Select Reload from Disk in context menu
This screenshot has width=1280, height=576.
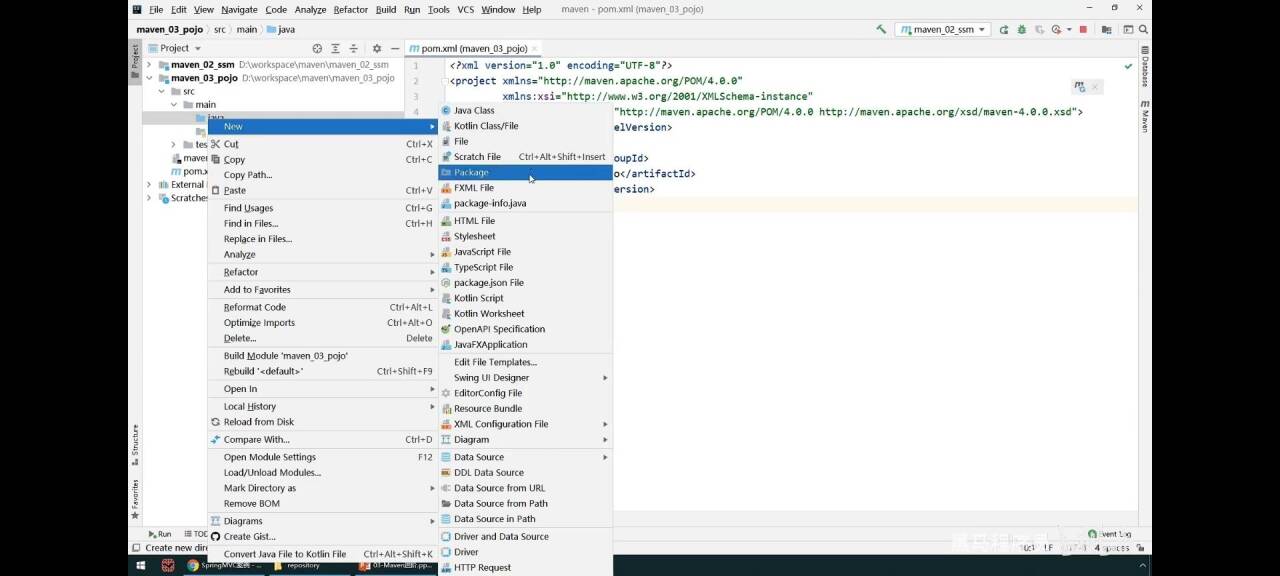pyautogui.click(x=323, y=422)
